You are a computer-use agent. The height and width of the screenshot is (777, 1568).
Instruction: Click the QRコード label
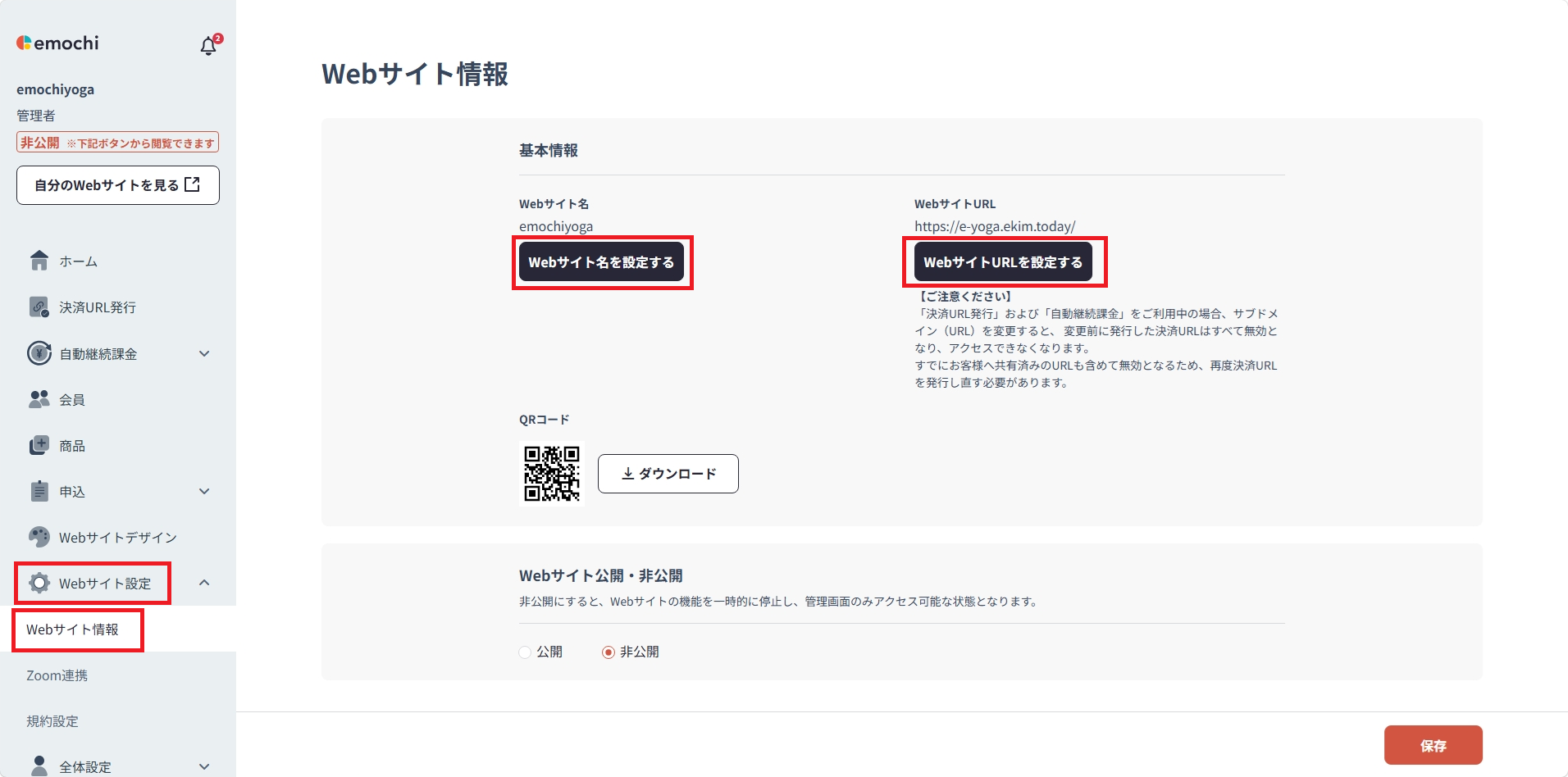click(544, 419)
